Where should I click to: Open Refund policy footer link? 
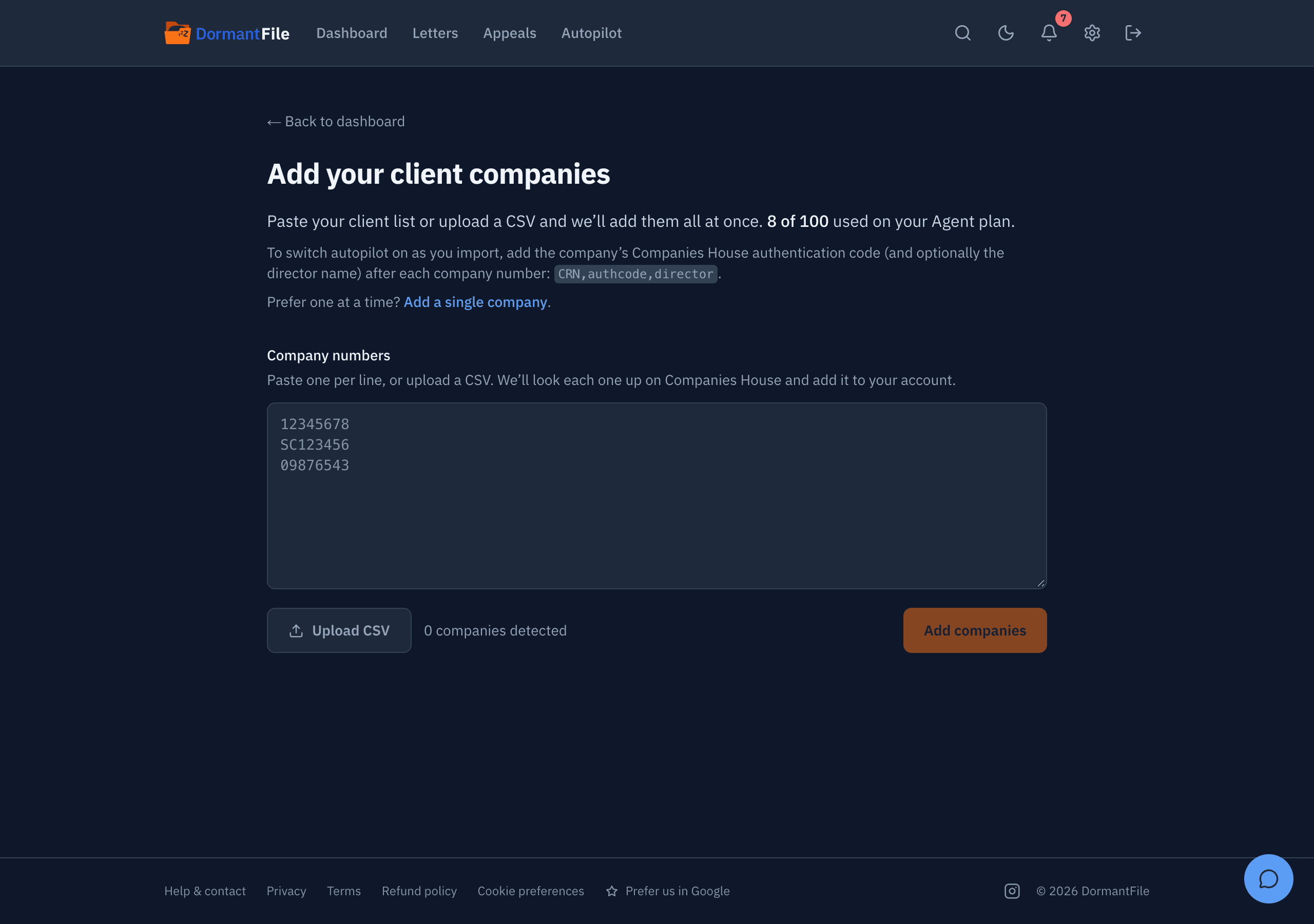[419, 891]
